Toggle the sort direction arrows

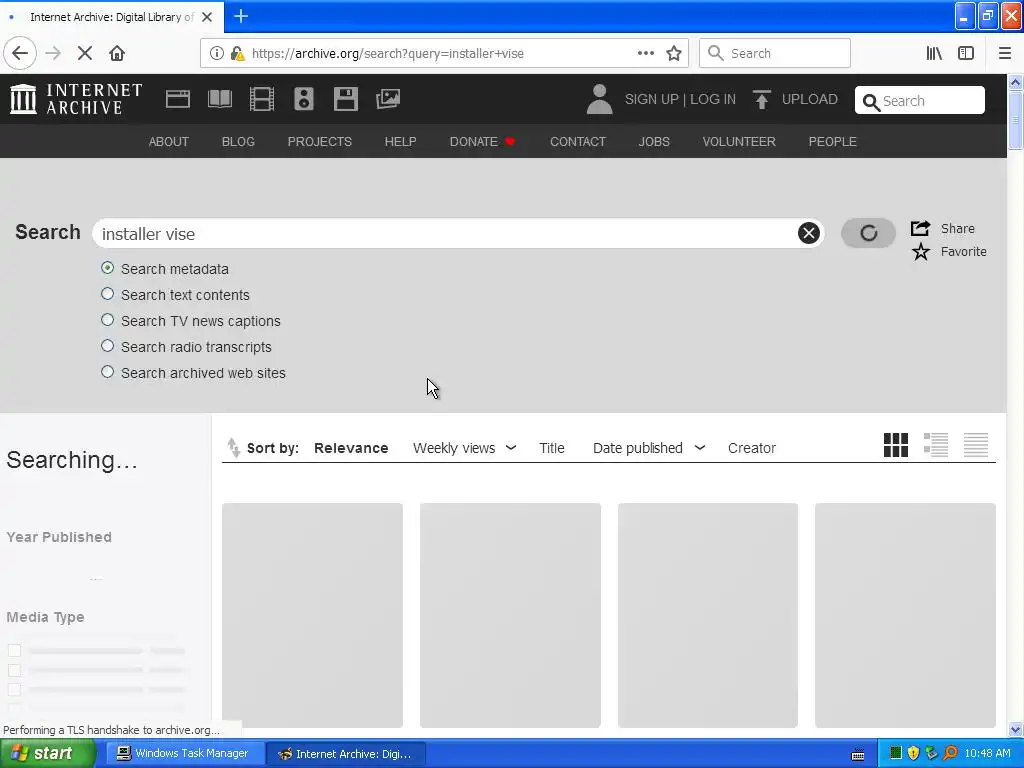233,448
